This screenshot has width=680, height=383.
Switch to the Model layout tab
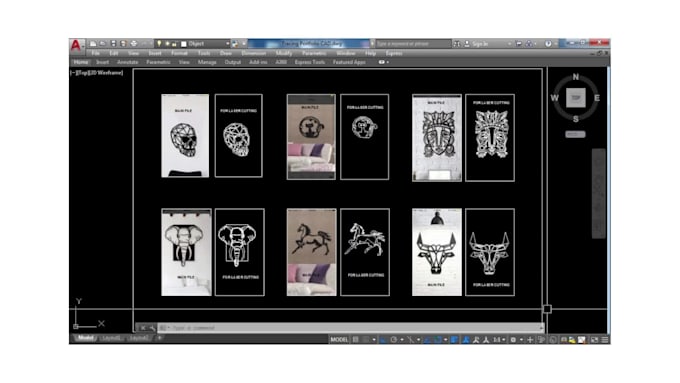(85, 338)
